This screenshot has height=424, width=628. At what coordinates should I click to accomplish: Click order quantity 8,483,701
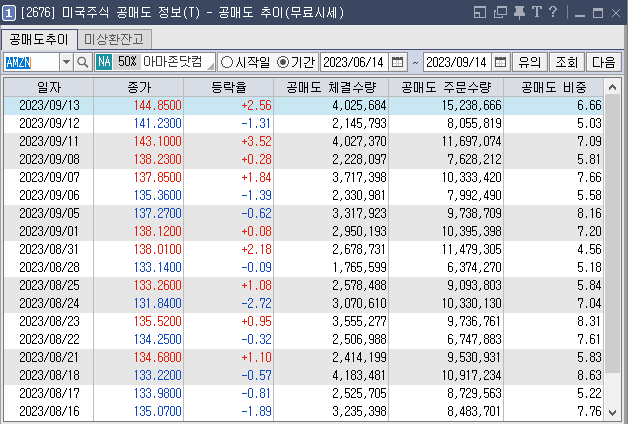(474, 411)
